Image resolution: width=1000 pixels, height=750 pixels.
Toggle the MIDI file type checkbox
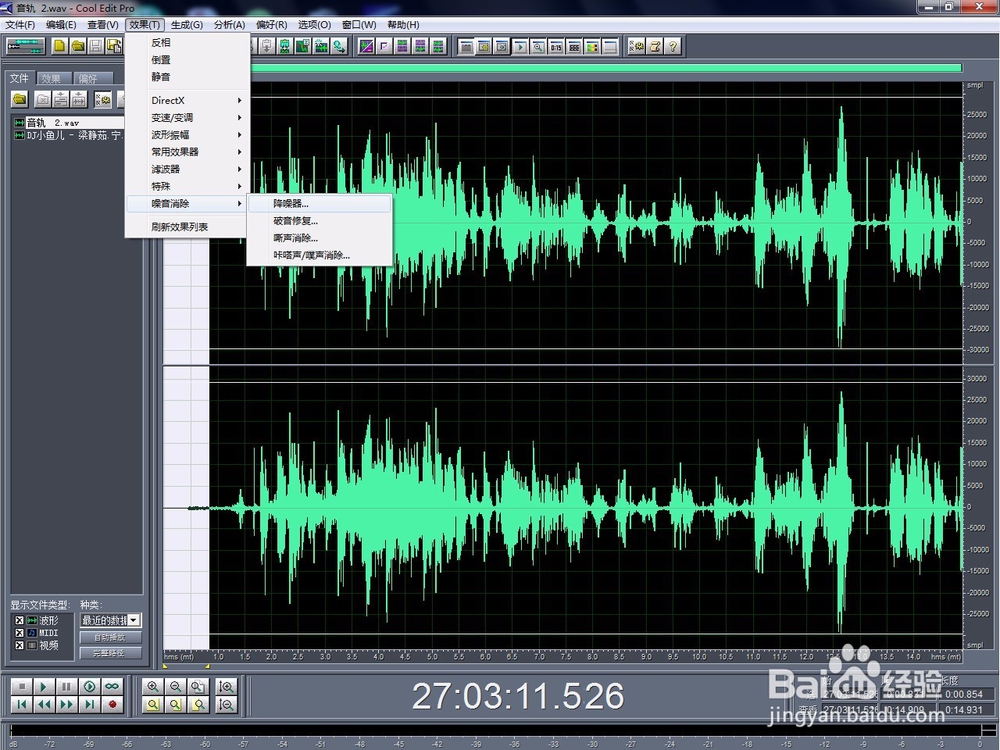pyautogui.click(x=19, y=633)
